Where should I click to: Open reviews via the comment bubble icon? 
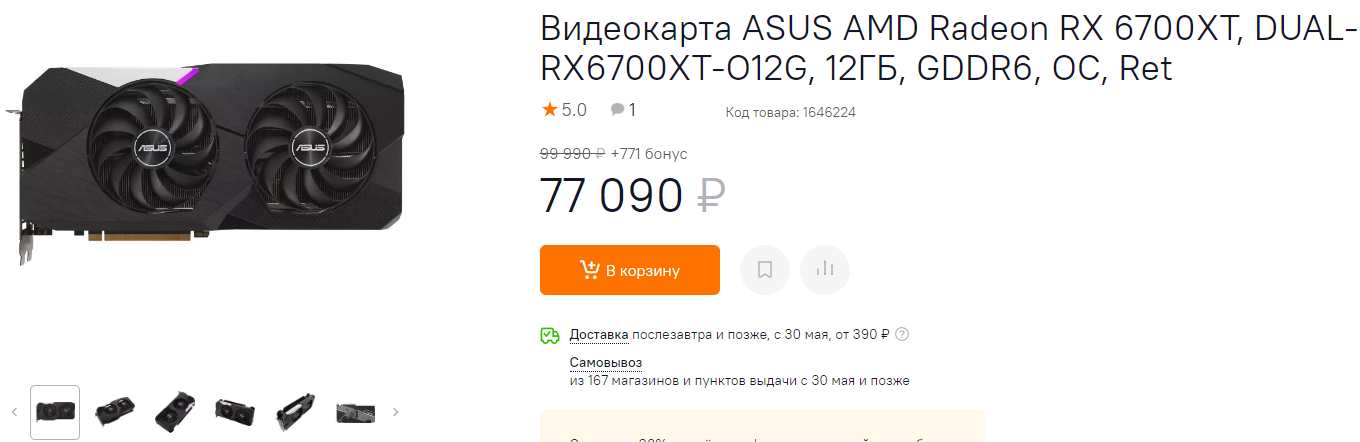[x=618, y=110]
